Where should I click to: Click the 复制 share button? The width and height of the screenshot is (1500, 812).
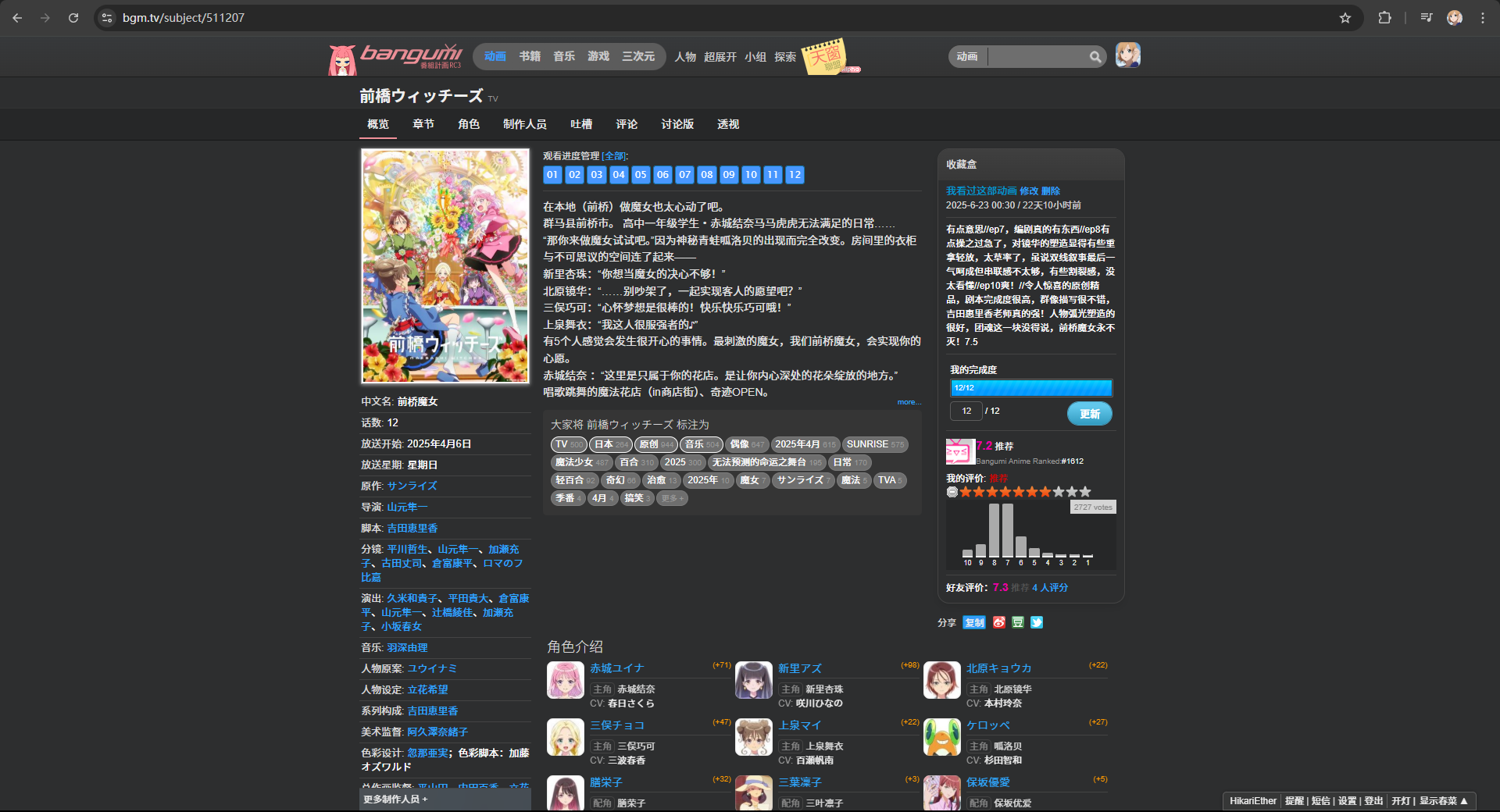click(x=974, y=622)
